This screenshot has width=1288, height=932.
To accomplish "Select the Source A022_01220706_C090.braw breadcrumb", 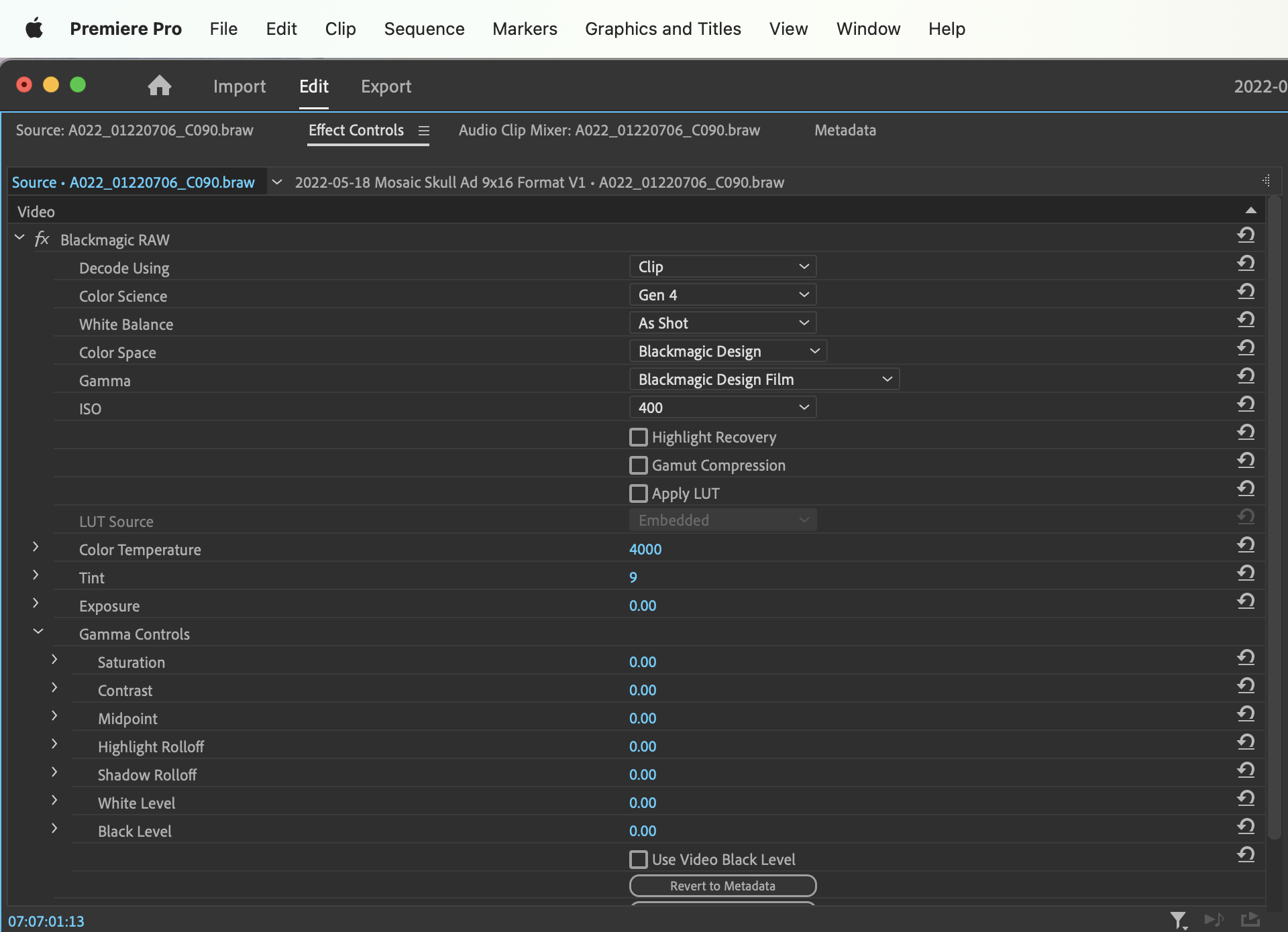I will click(133, 182).
